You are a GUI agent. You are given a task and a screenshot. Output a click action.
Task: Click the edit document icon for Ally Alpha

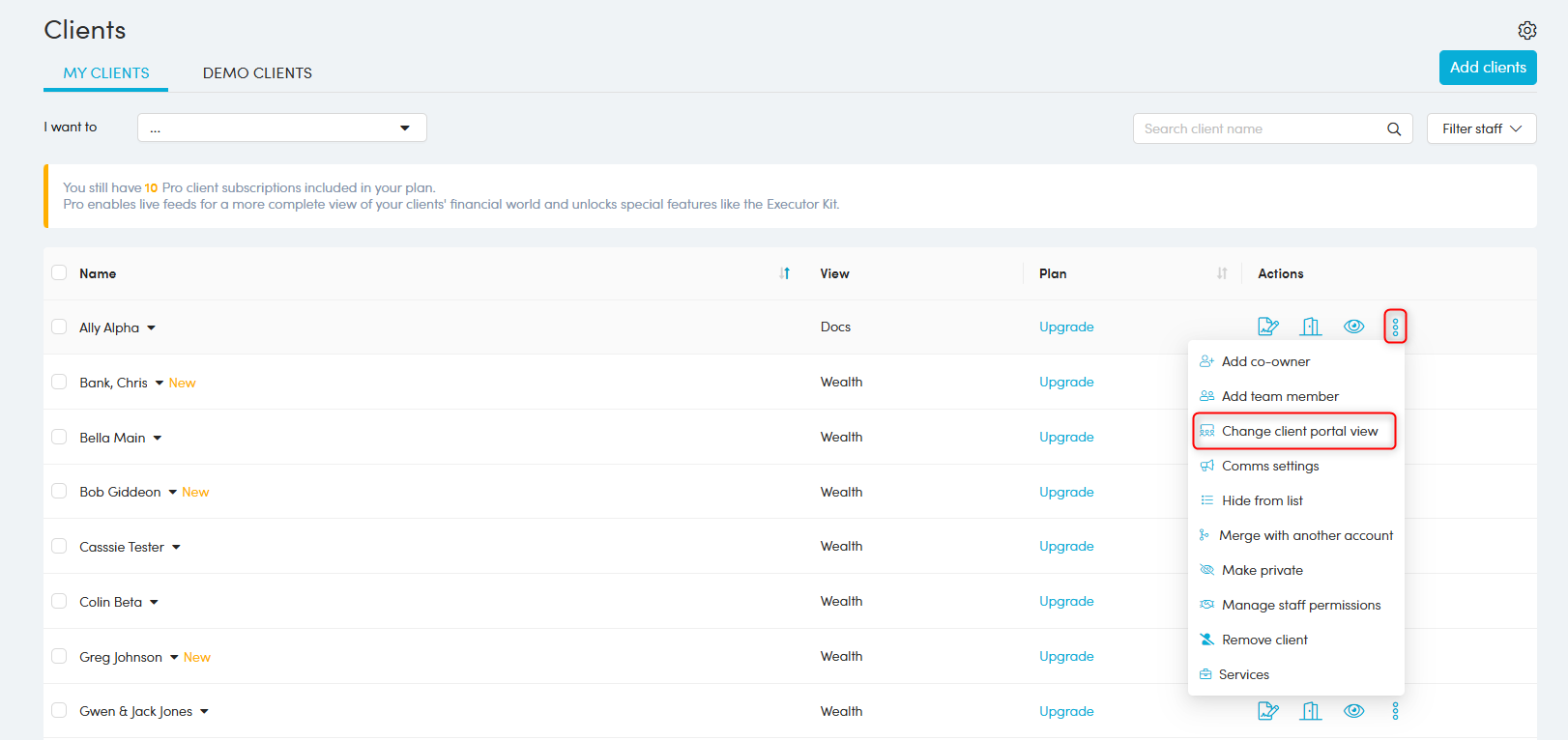pos(1267,327)
